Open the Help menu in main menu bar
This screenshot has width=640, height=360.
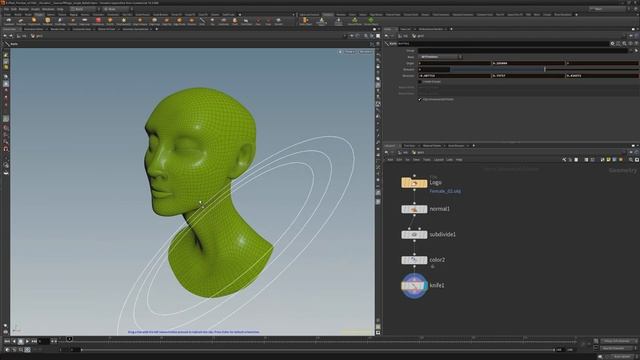click(x=60, y=9)
